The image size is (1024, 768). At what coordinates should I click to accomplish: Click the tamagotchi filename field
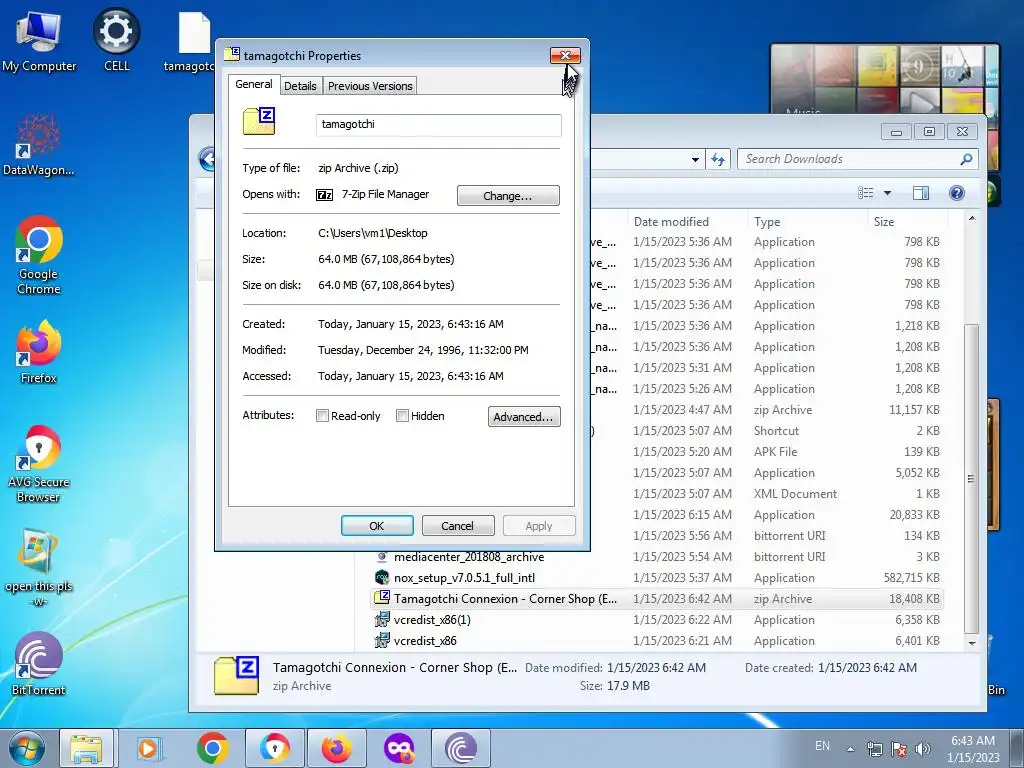(x=439, y=125)
